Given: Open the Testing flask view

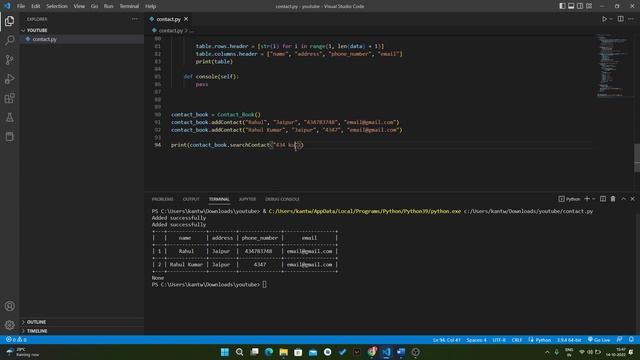Looking at the screenshot, I should 9,118.
